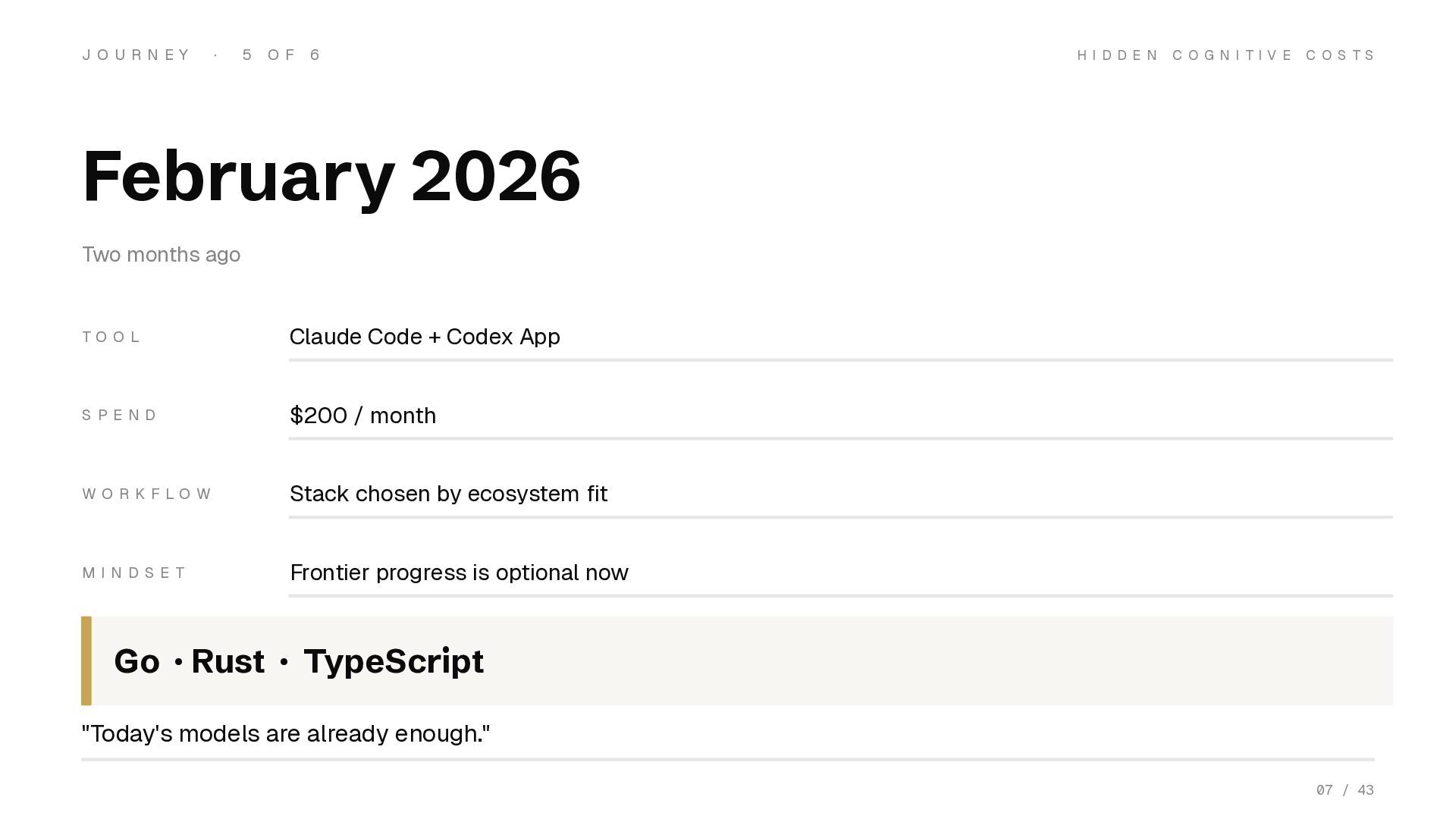Click the "WORKFLOW" row label
Viewport: 1456px width, 819px height.
(147, 494)
